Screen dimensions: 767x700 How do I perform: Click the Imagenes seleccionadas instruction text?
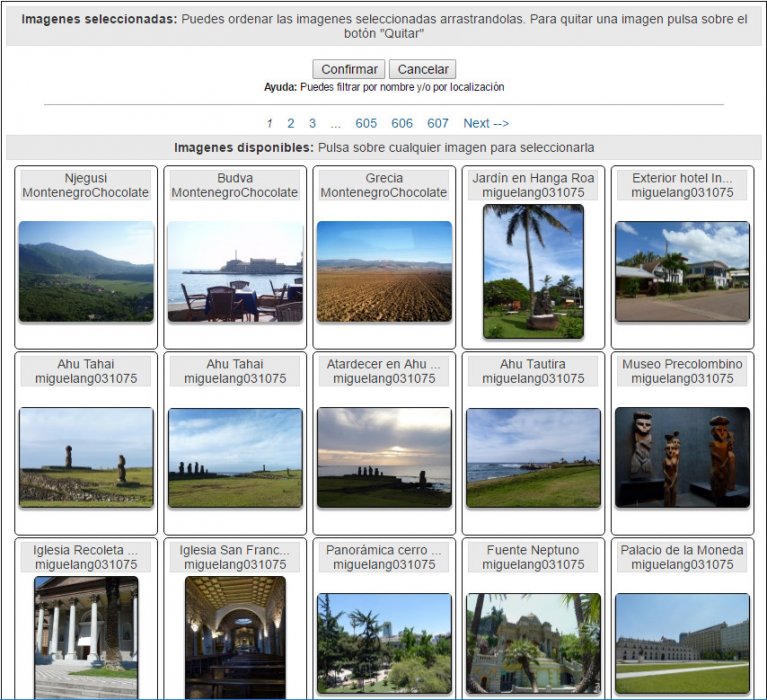click(x=384, y=26)
